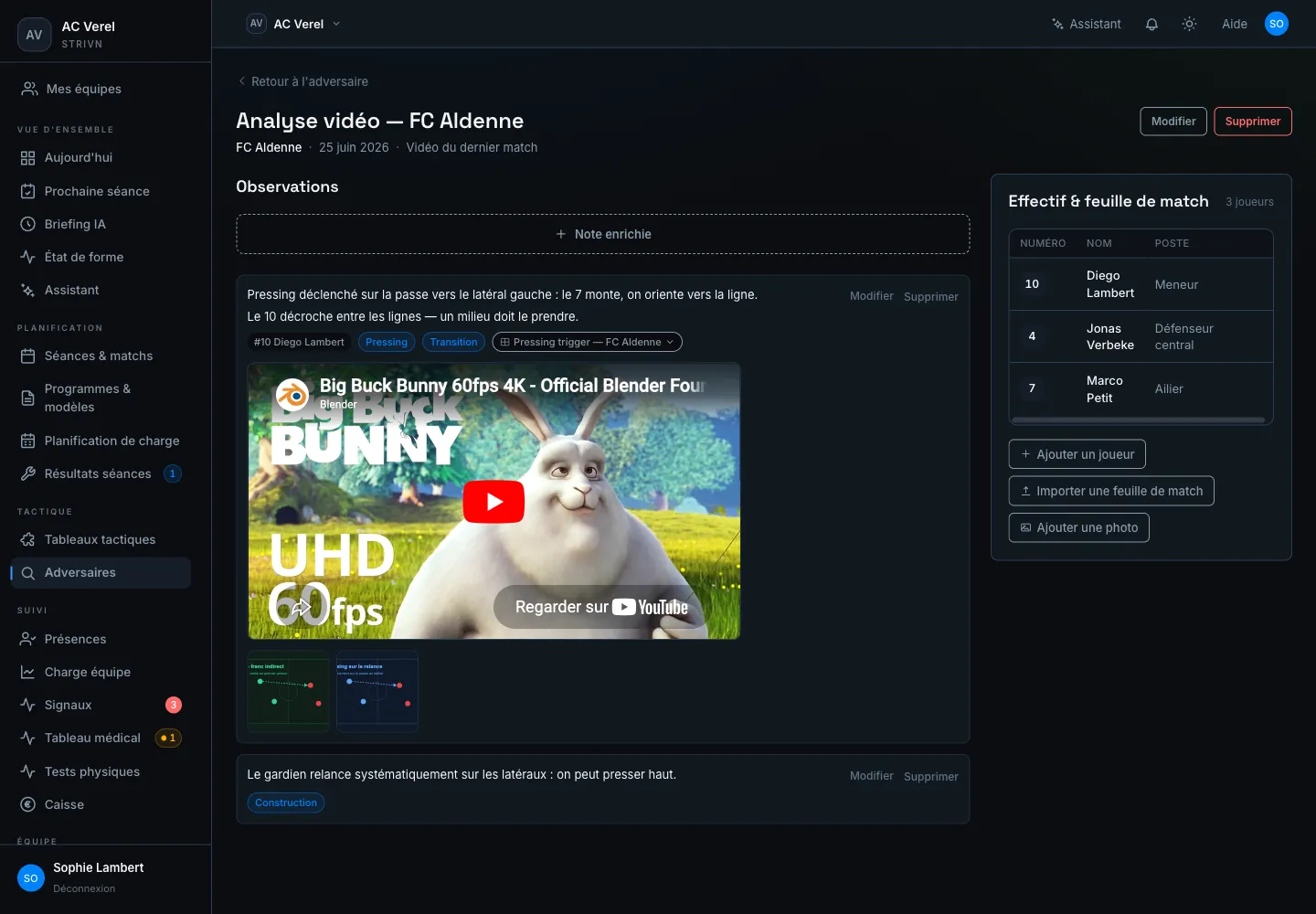Click the Jonas Verbeke row in squad table

tap(1141, 336)
